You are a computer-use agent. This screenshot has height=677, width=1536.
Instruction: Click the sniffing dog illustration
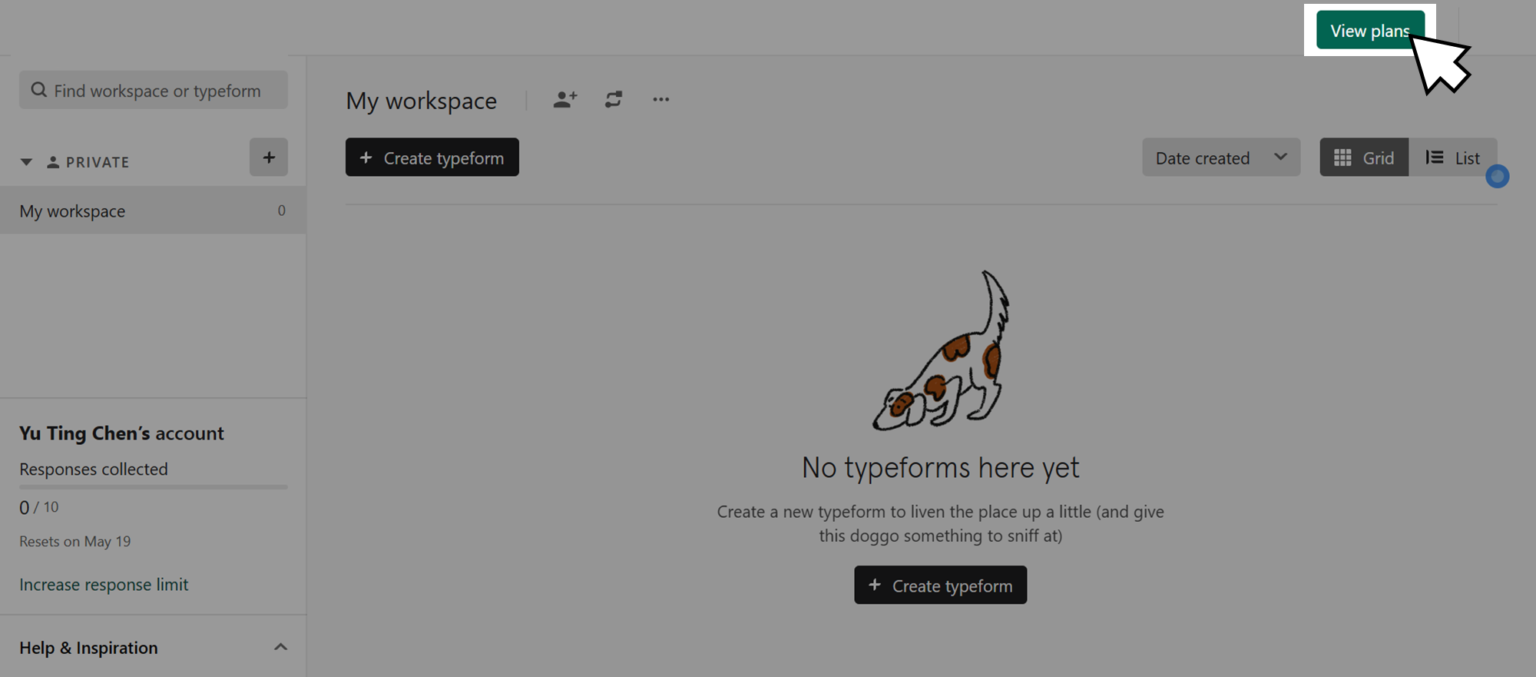(x=941, y=353)
